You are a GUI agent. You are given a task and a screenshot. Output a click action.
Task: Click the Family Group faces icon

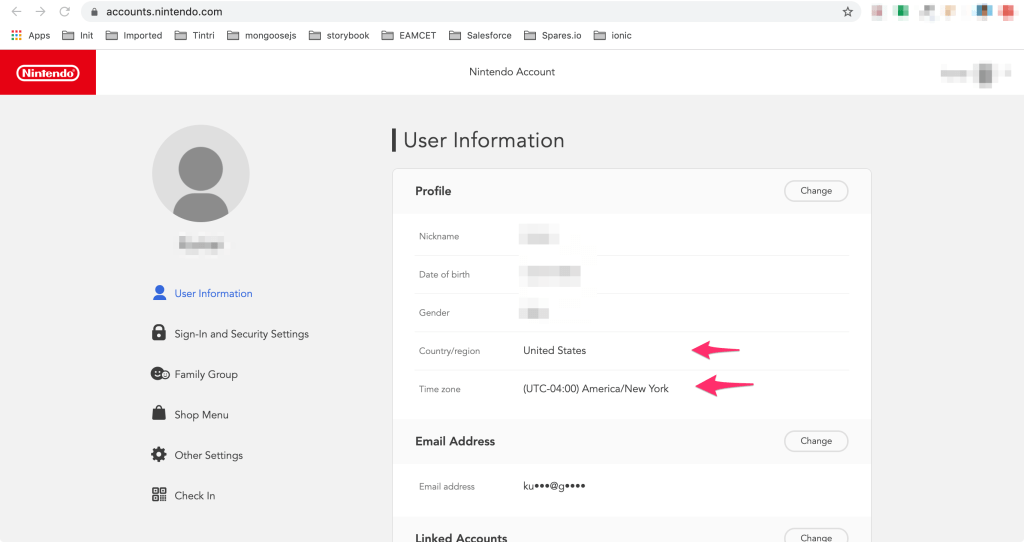[x=159, y=374]
